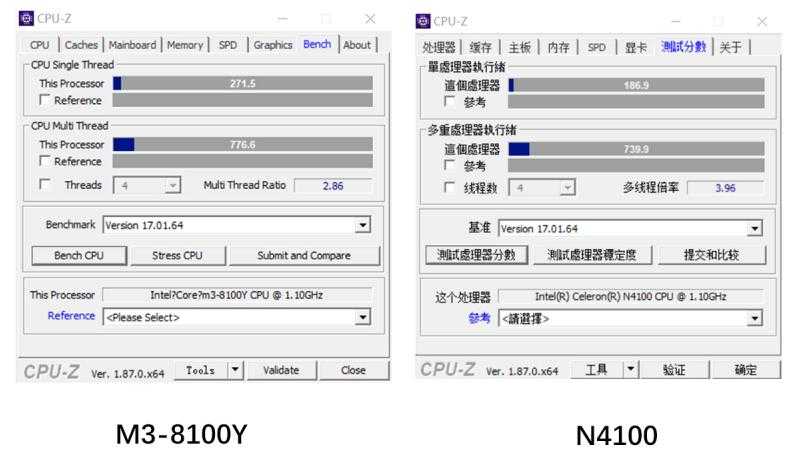The height and width of the screenshot is (463, 800).
Task: Click the 验证 button
Action: (x=674, y=369)
